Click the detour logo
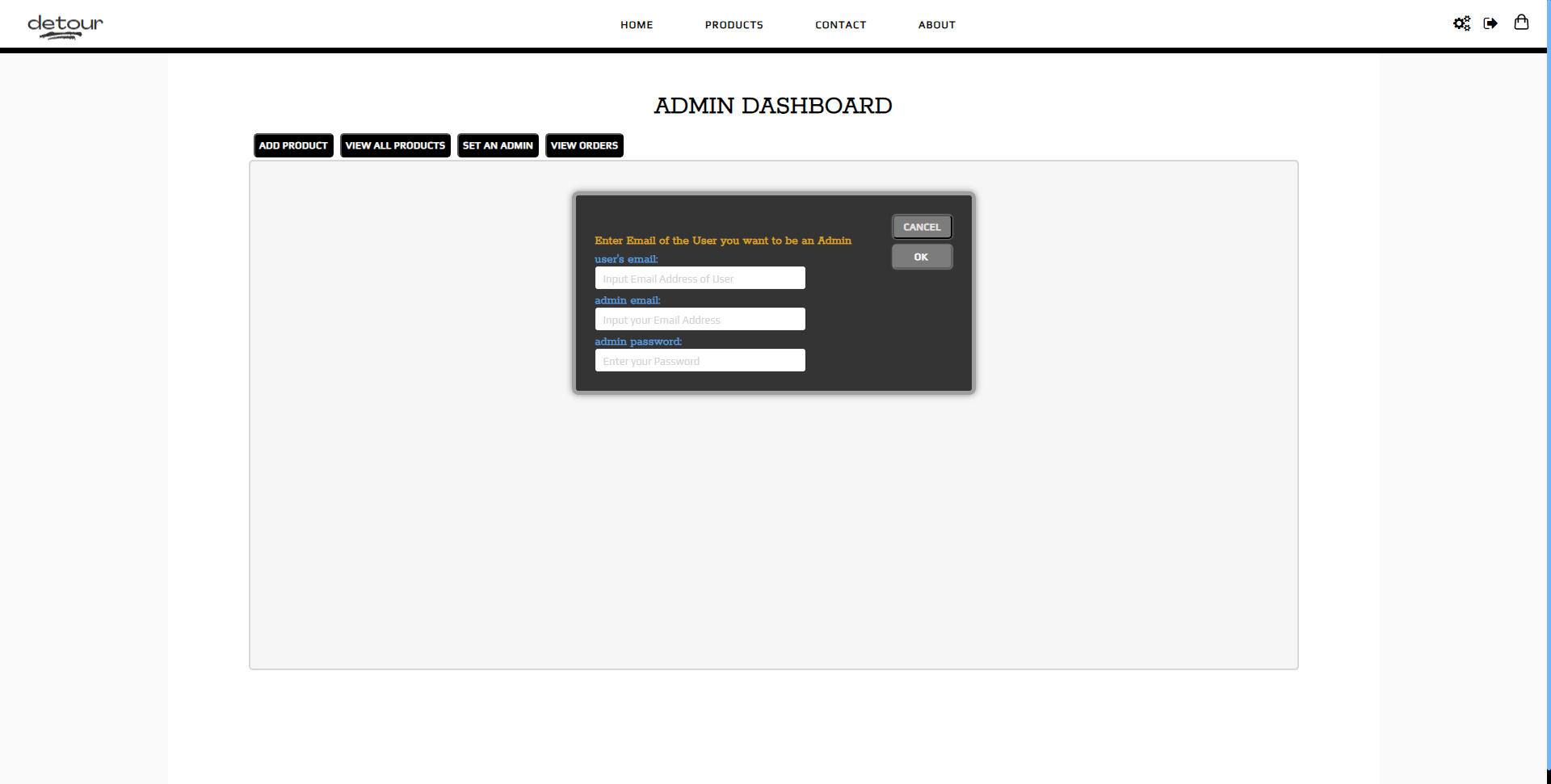The width and height of the screenshot is (1551, 784). [x=65, y=26]
